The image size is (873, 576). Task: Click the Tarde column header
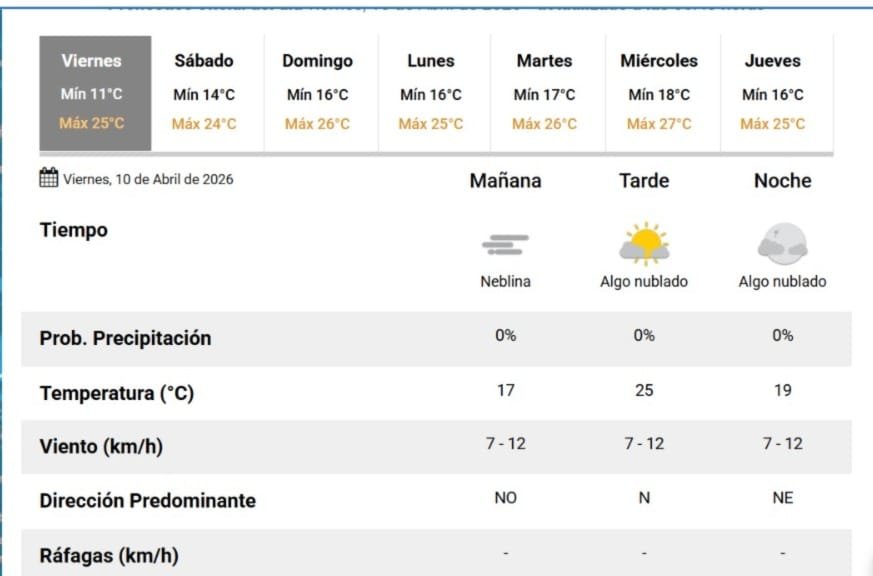(644, 181)
